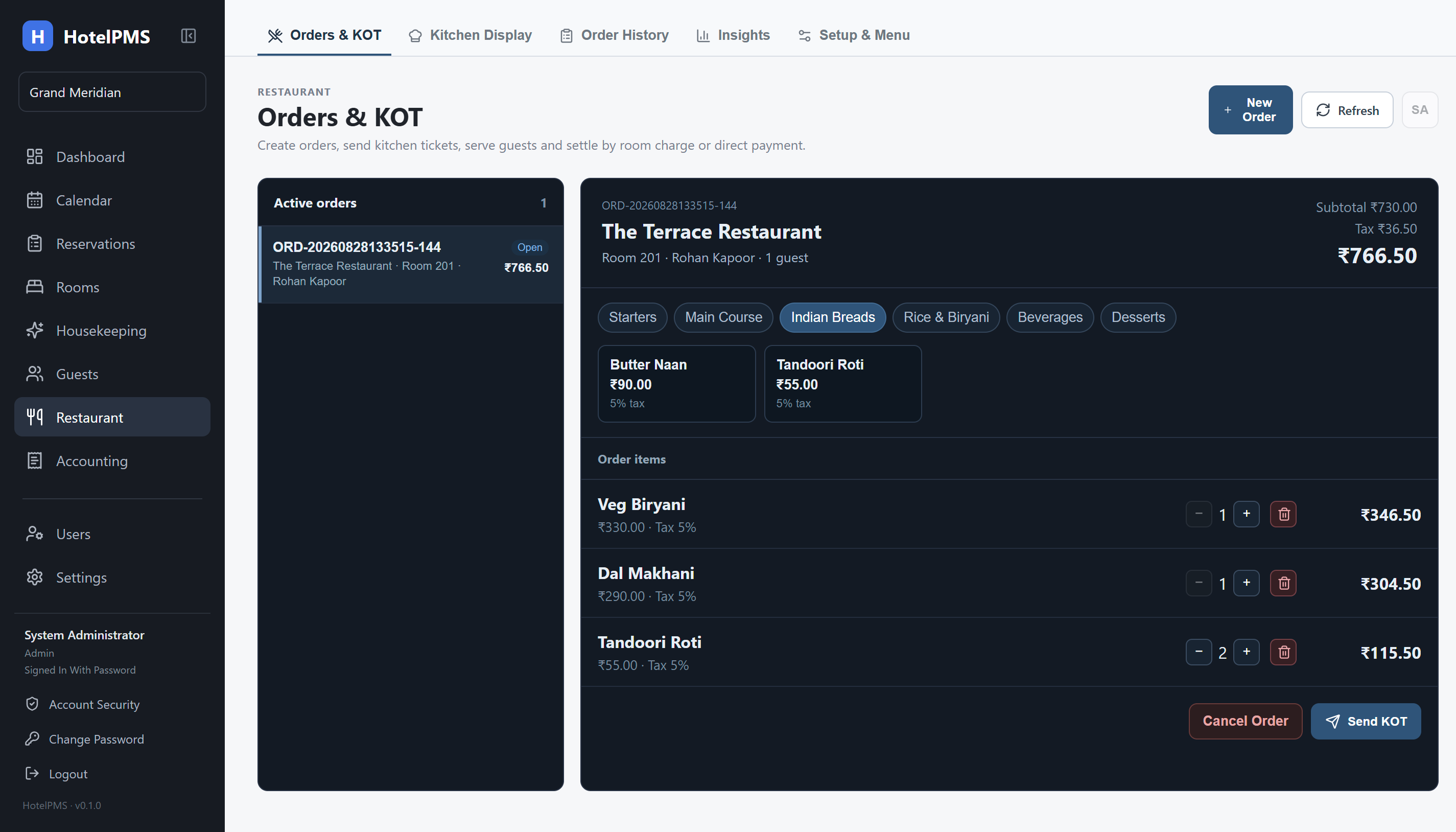
Task: Add Butter Naan to the order
Action: pyautogui.click(x=676, y=383)
